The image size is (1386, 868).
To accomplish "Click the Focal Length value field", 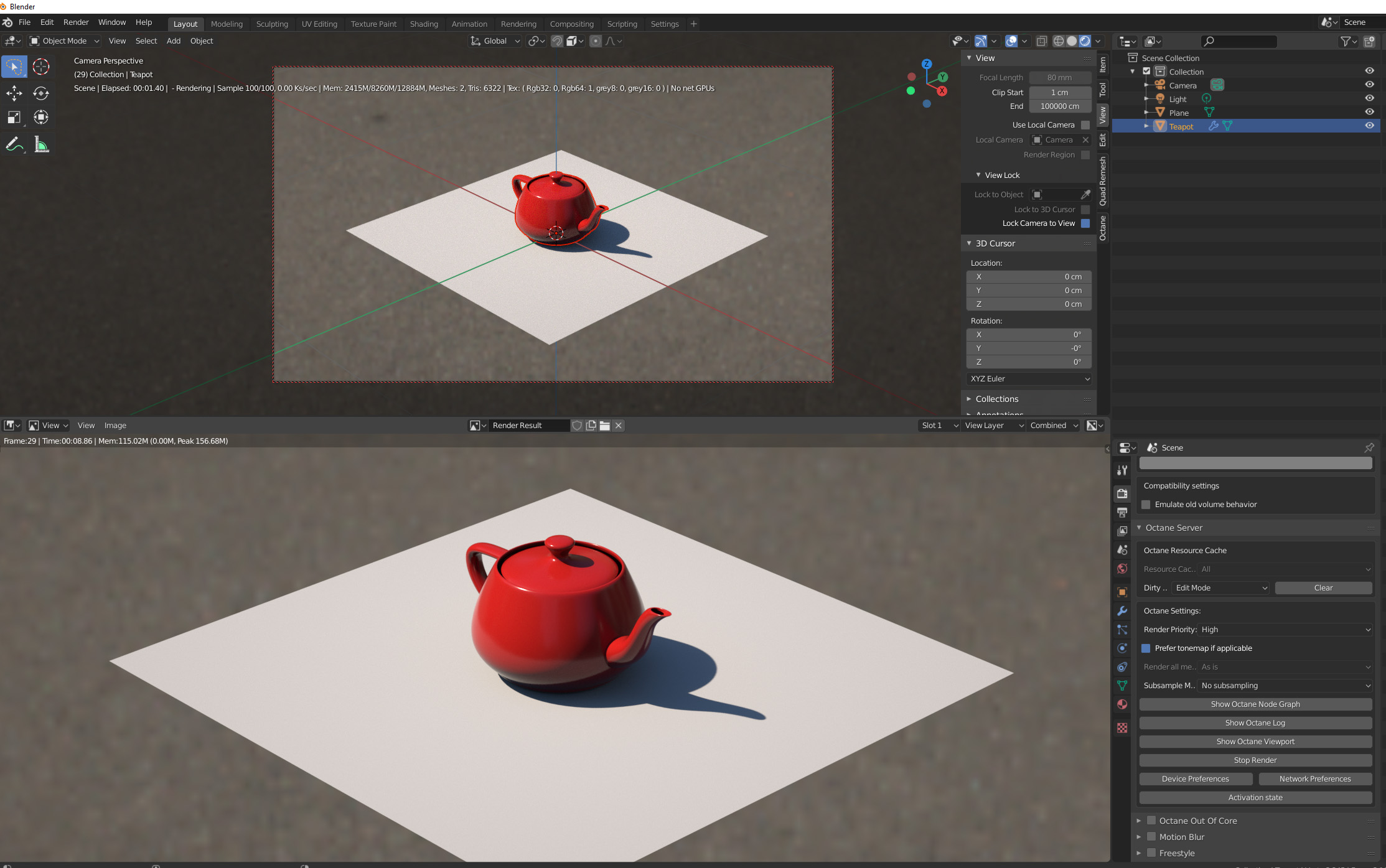I will pos(1059,78).
